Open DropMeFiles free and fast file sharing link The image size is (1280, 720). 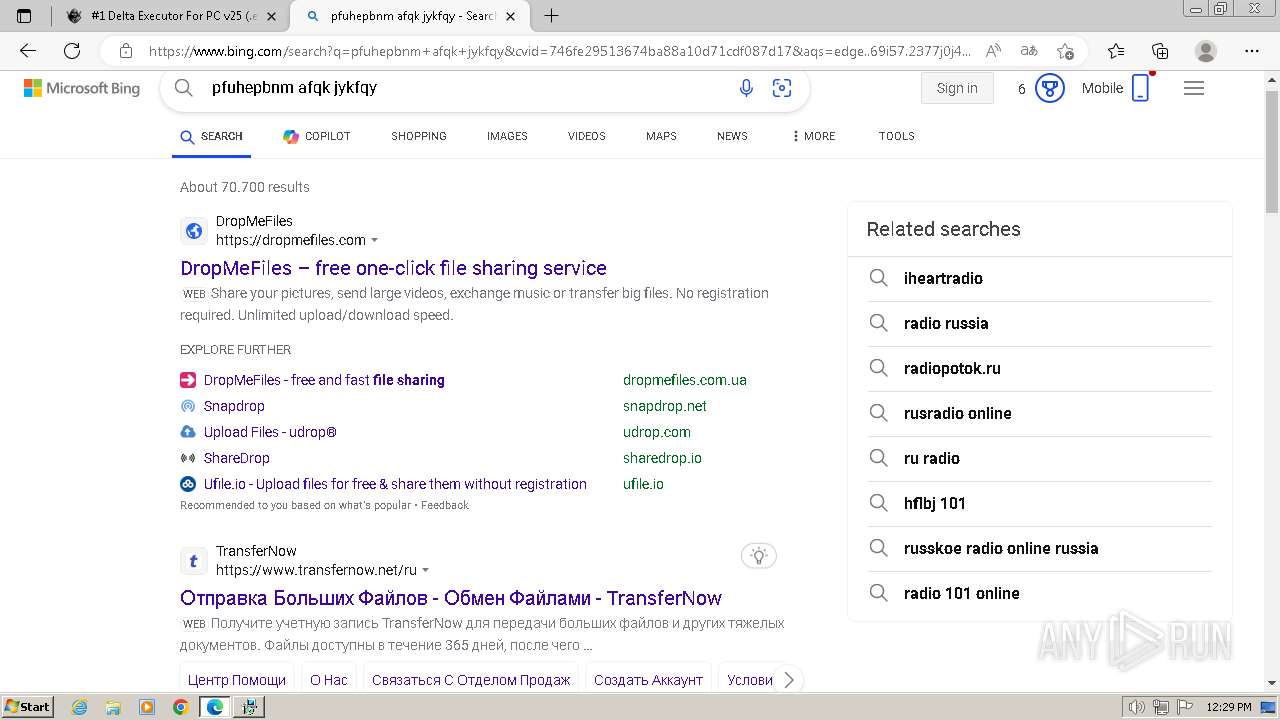point(324,380)
